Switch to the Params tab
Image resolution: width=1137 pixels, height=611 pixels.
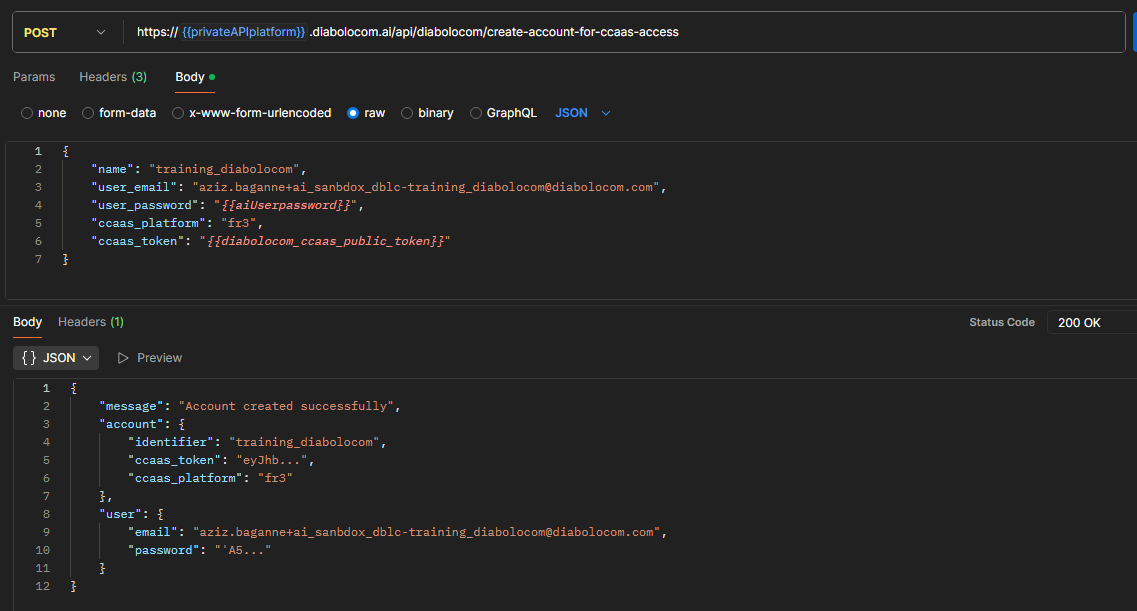(x=34, y=77)
